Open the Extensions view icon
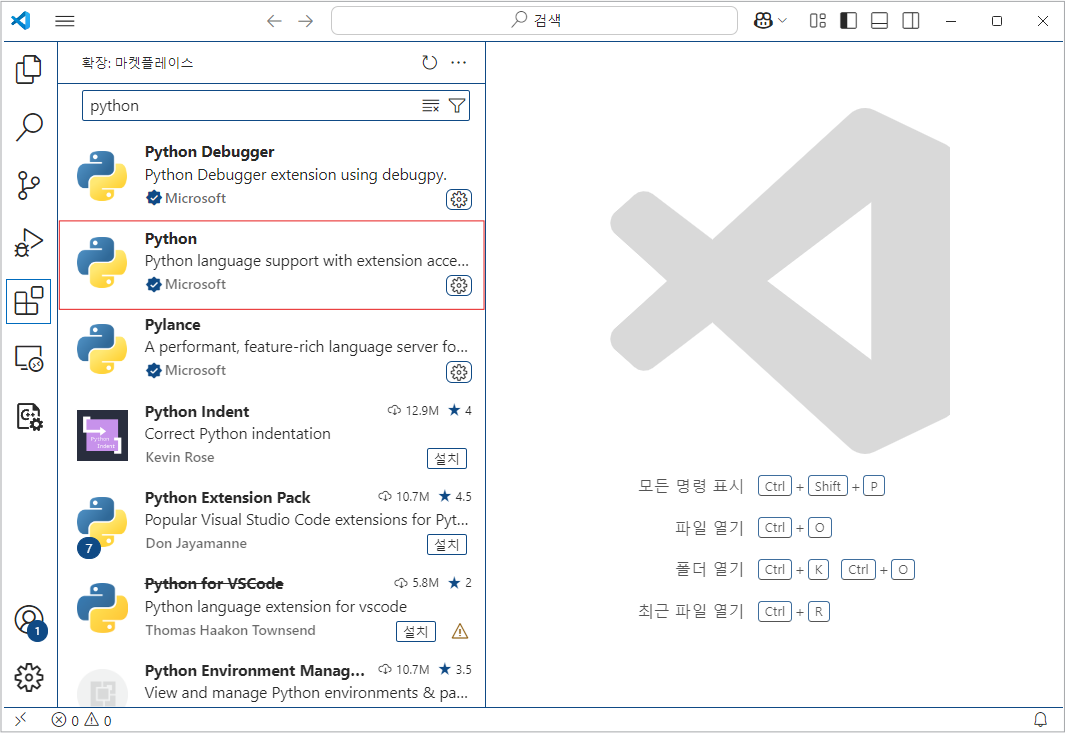The height and width of the screenshot is (733, 1066). [x=29, y=301]
